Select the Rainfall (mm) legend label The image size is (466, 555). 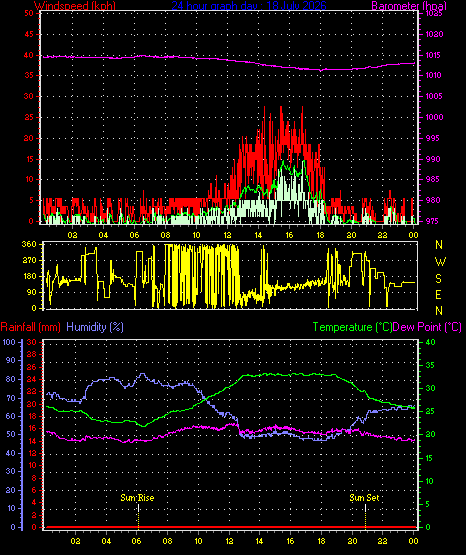(x=30, y=327)
